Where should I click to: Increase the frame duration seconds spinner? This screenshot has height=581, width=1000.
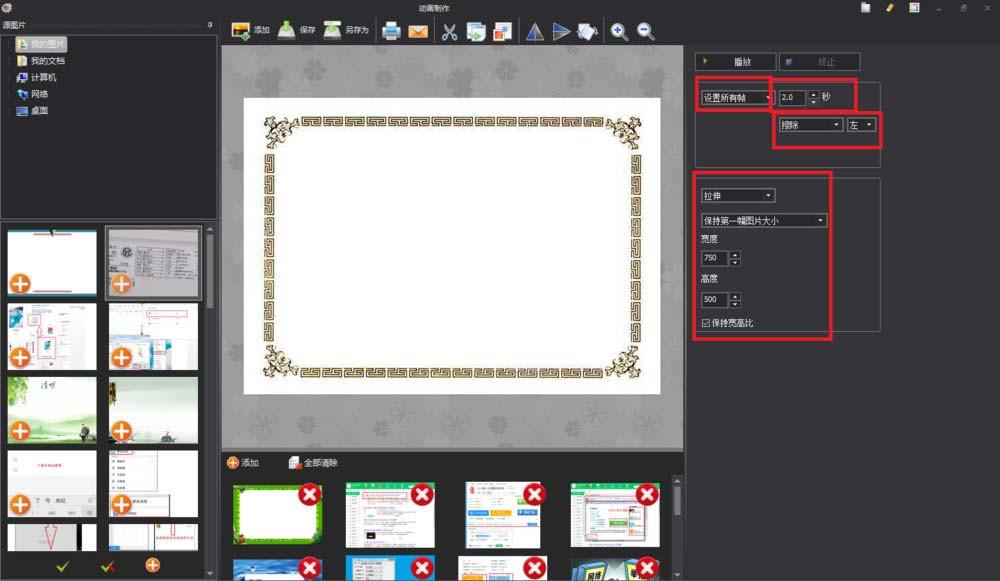[813, 94]
